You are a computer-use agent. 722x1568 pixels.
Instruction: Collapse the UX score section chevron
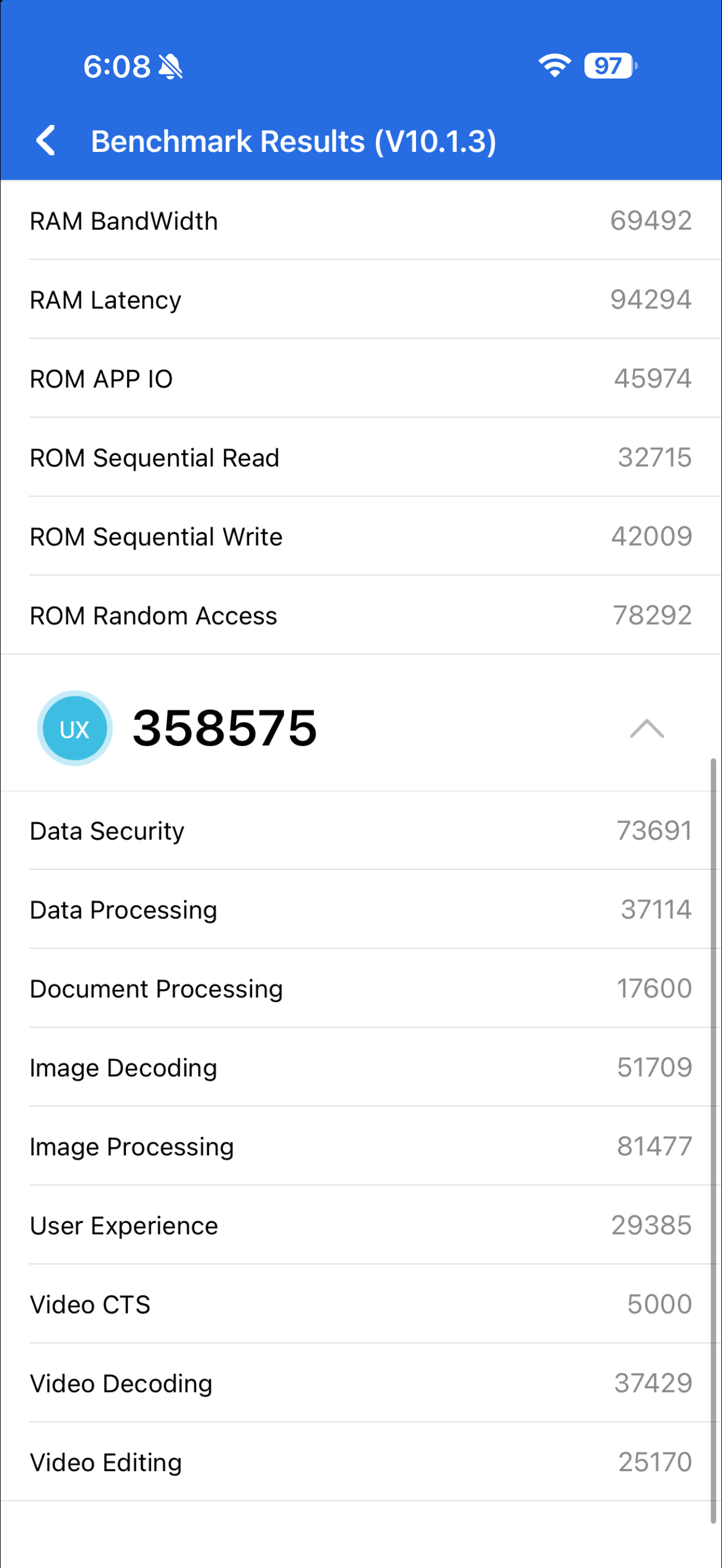646,728
